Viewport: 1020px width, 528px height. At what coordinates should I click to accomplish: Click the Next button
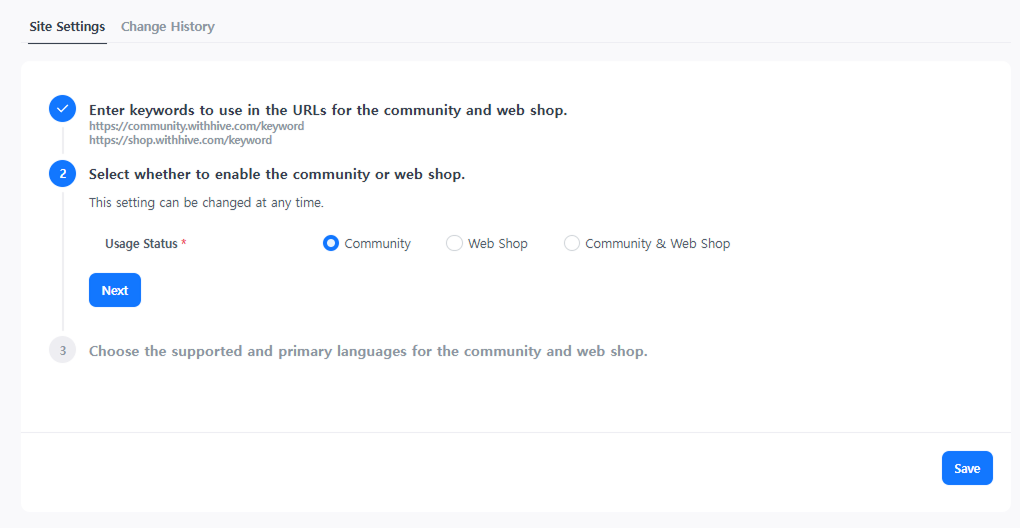[114, 290]
